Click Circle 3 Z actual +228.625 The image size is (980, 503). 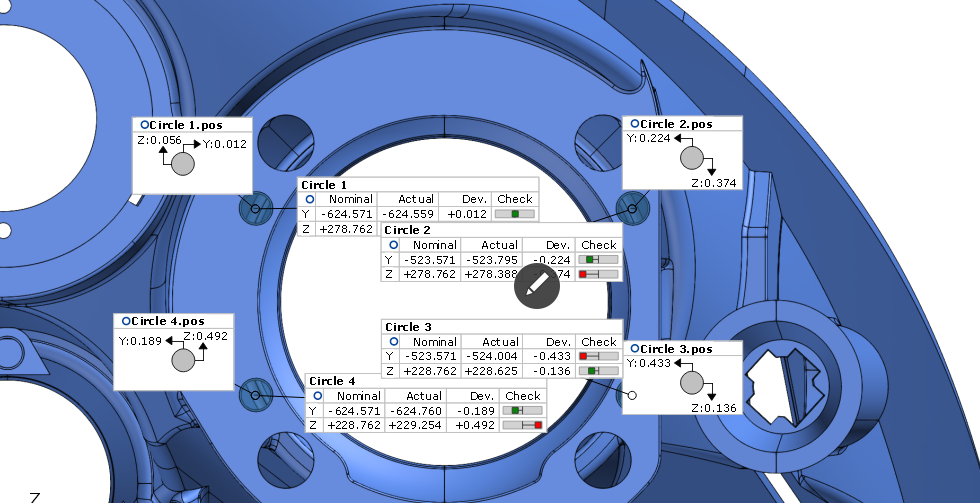tap(491, 371)
